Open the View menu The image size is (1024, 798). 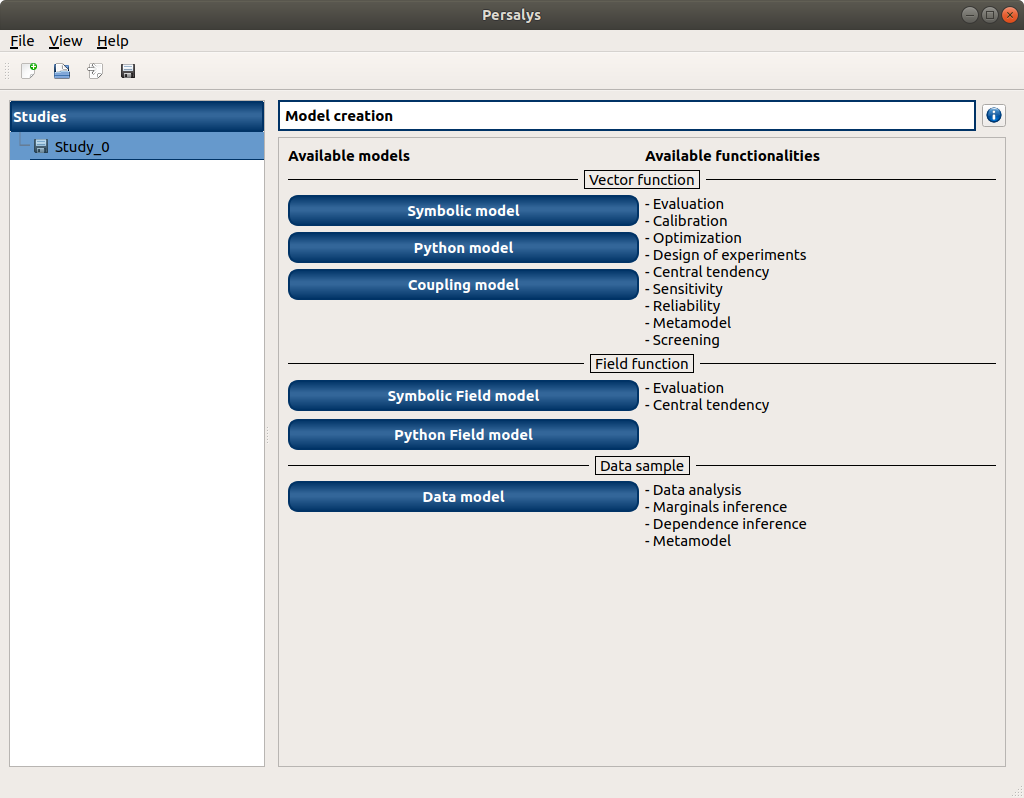click(x=66, y=41)
